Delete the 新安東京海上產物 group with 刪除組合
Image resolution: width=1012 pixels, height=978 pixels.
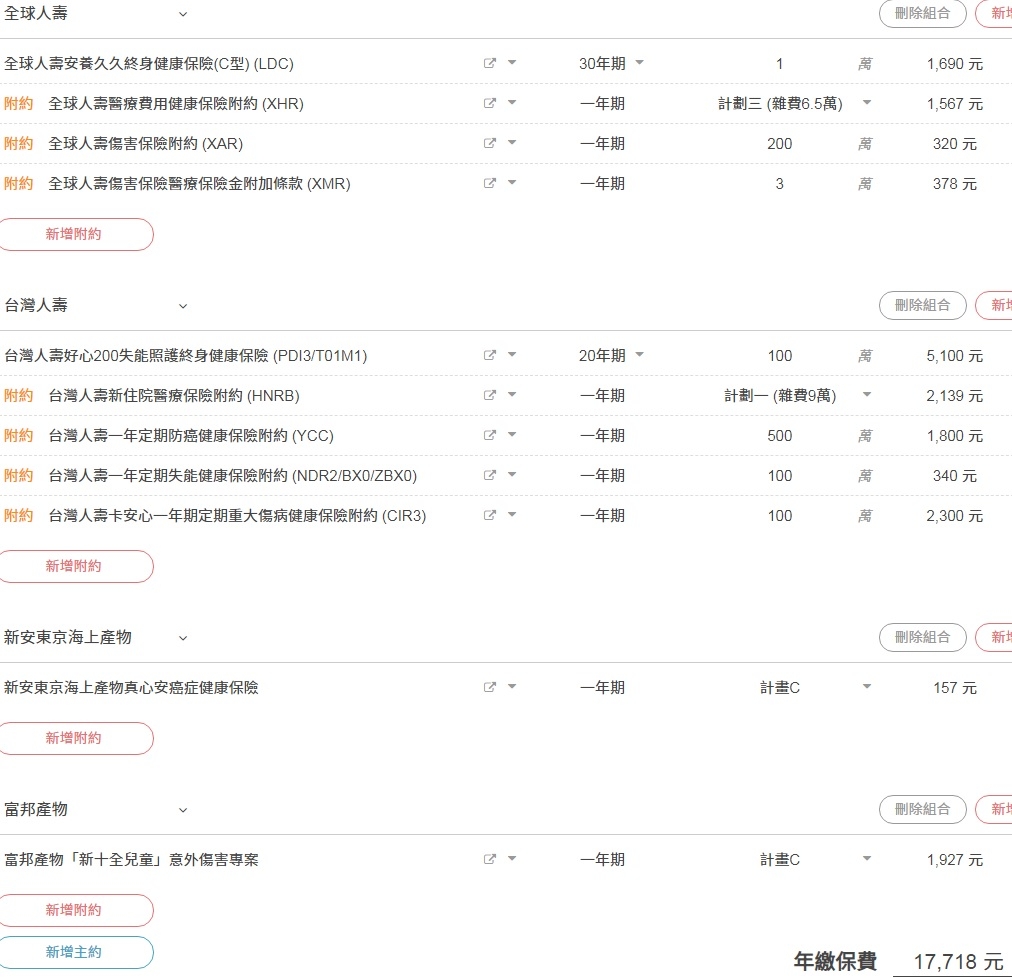click(922, 638)
